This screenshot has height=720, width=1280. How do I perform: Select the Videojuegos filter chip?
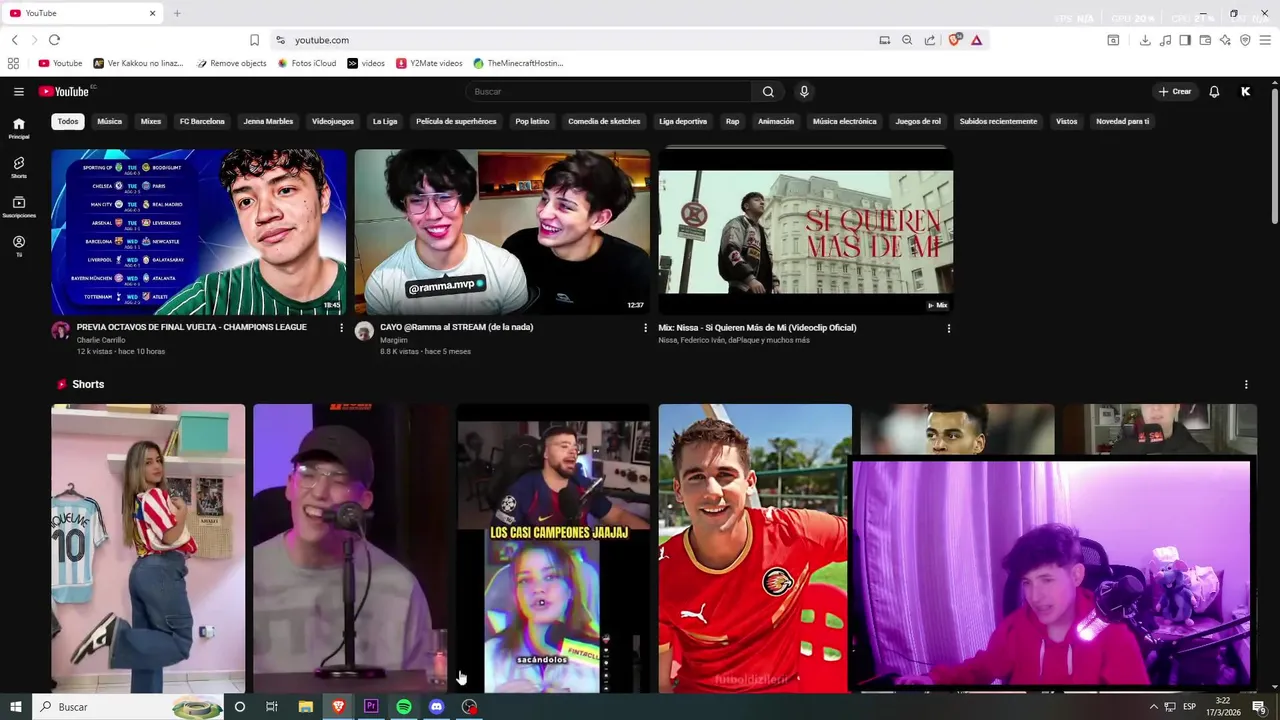333,121
